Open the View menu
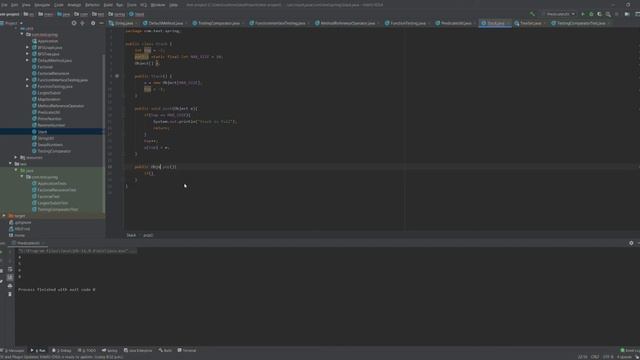Image resolution: width=640 pixels, height=360 pixels. (26, 5)
